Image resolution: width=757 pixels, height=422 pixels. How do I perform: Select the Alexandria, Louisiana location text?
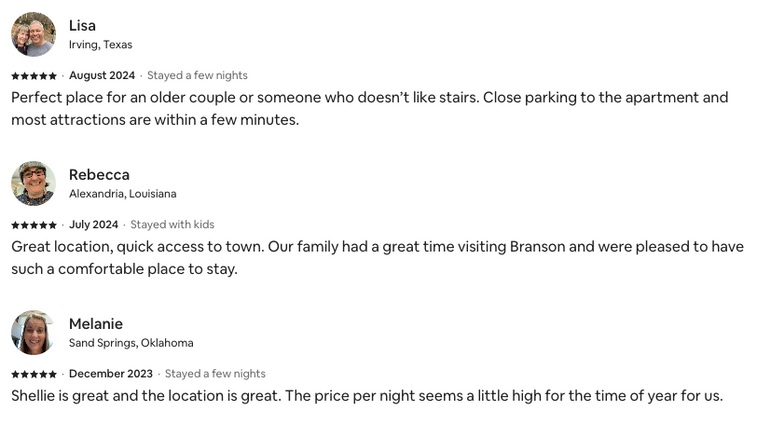pos(122,194)
